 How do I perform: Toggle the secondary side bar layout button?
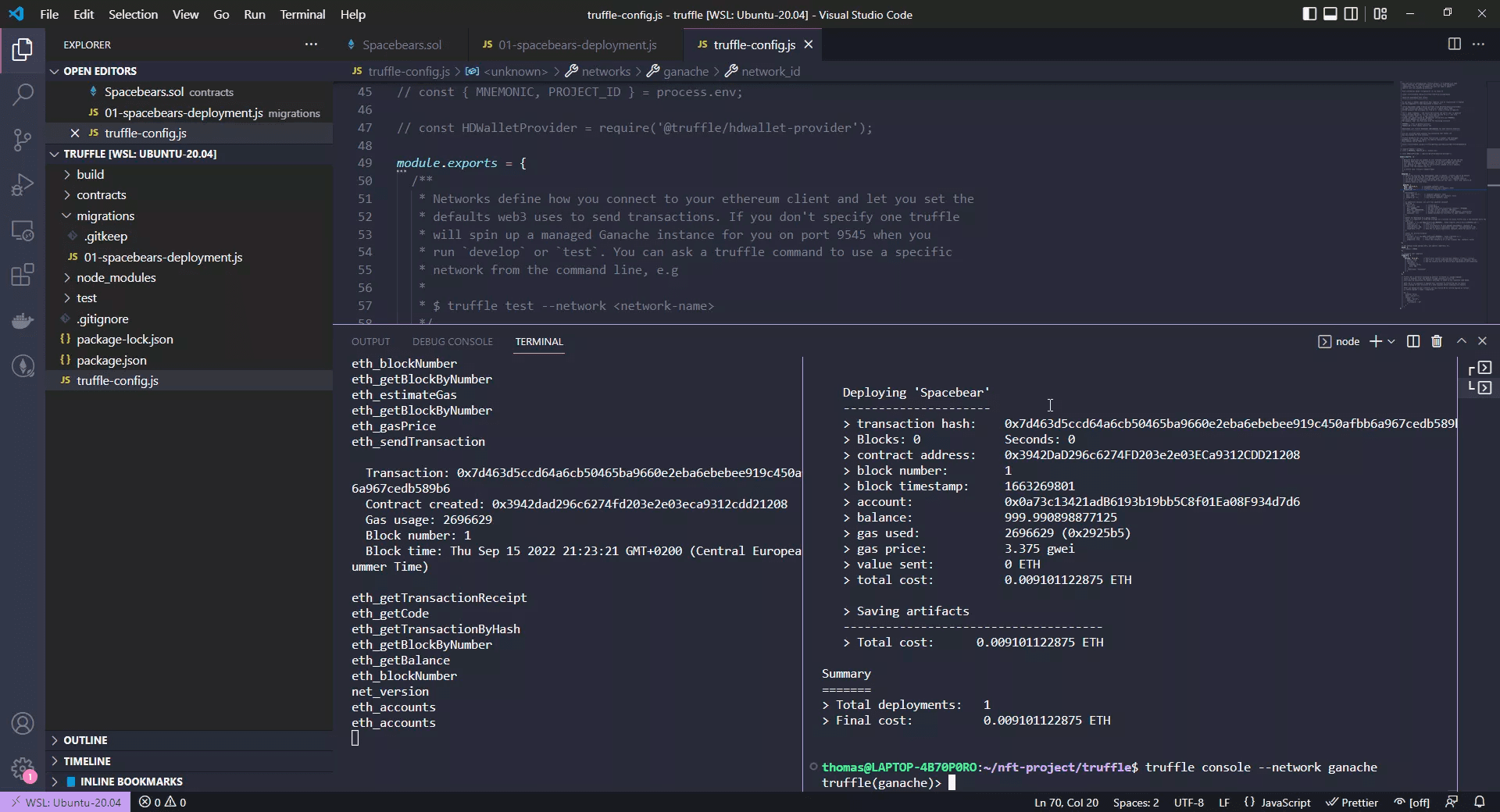[x=1351, y=14]
